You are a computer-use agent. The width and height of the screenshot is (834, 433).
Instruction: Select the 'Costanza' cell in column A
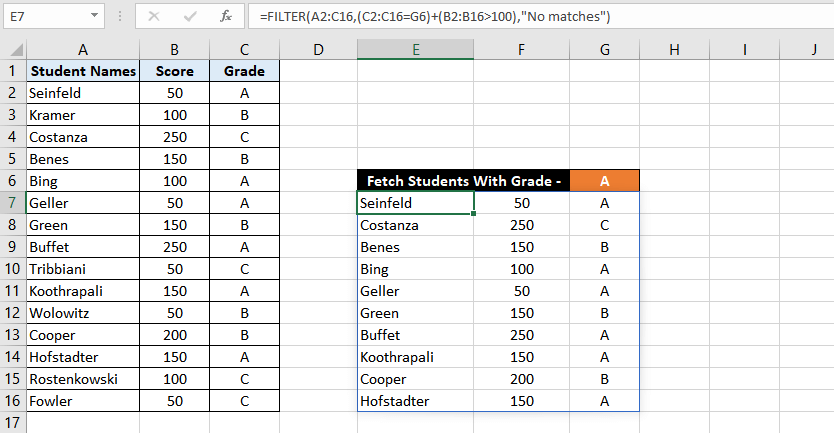pyautogui.click(x=83, y=137)
